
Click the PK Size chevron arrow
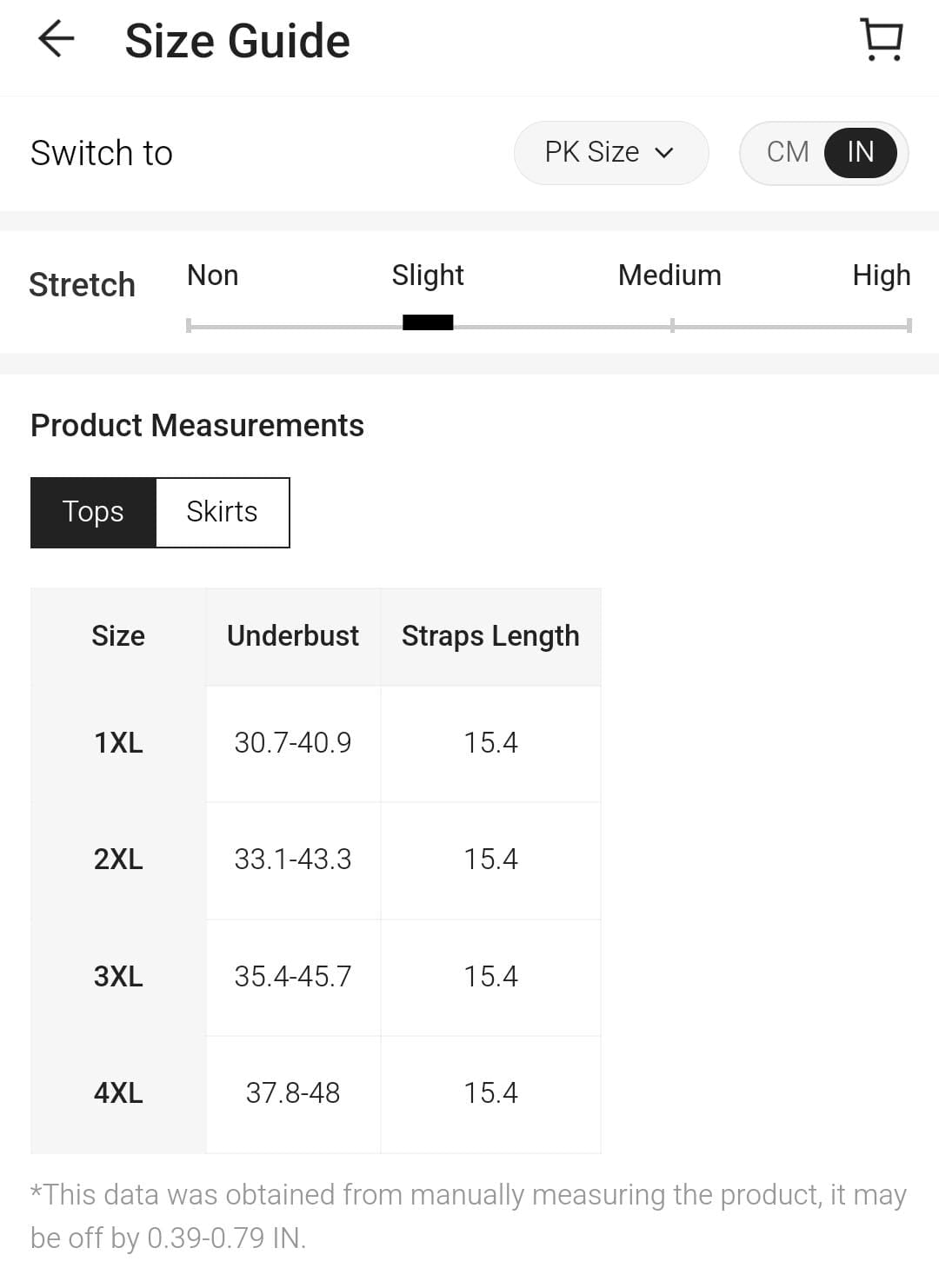(664, 154)
